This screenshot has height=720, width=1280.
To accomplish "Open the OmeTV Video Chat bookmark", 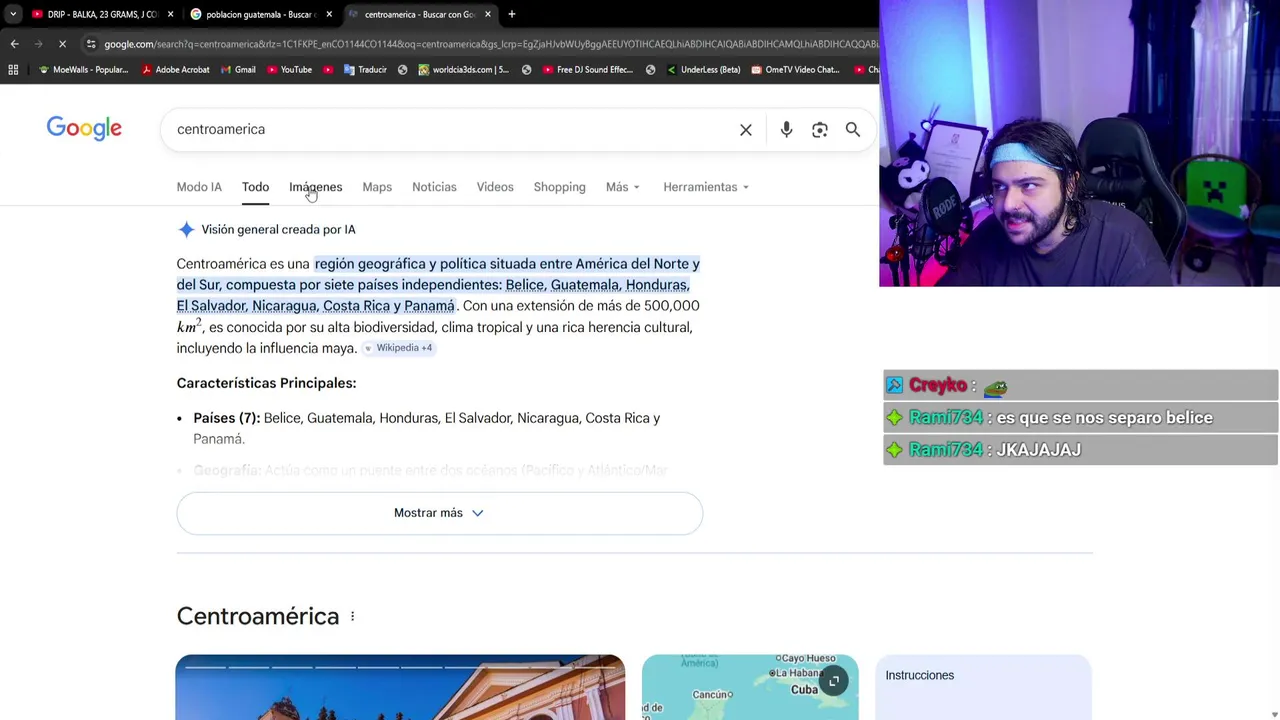I will click(795, 70).
